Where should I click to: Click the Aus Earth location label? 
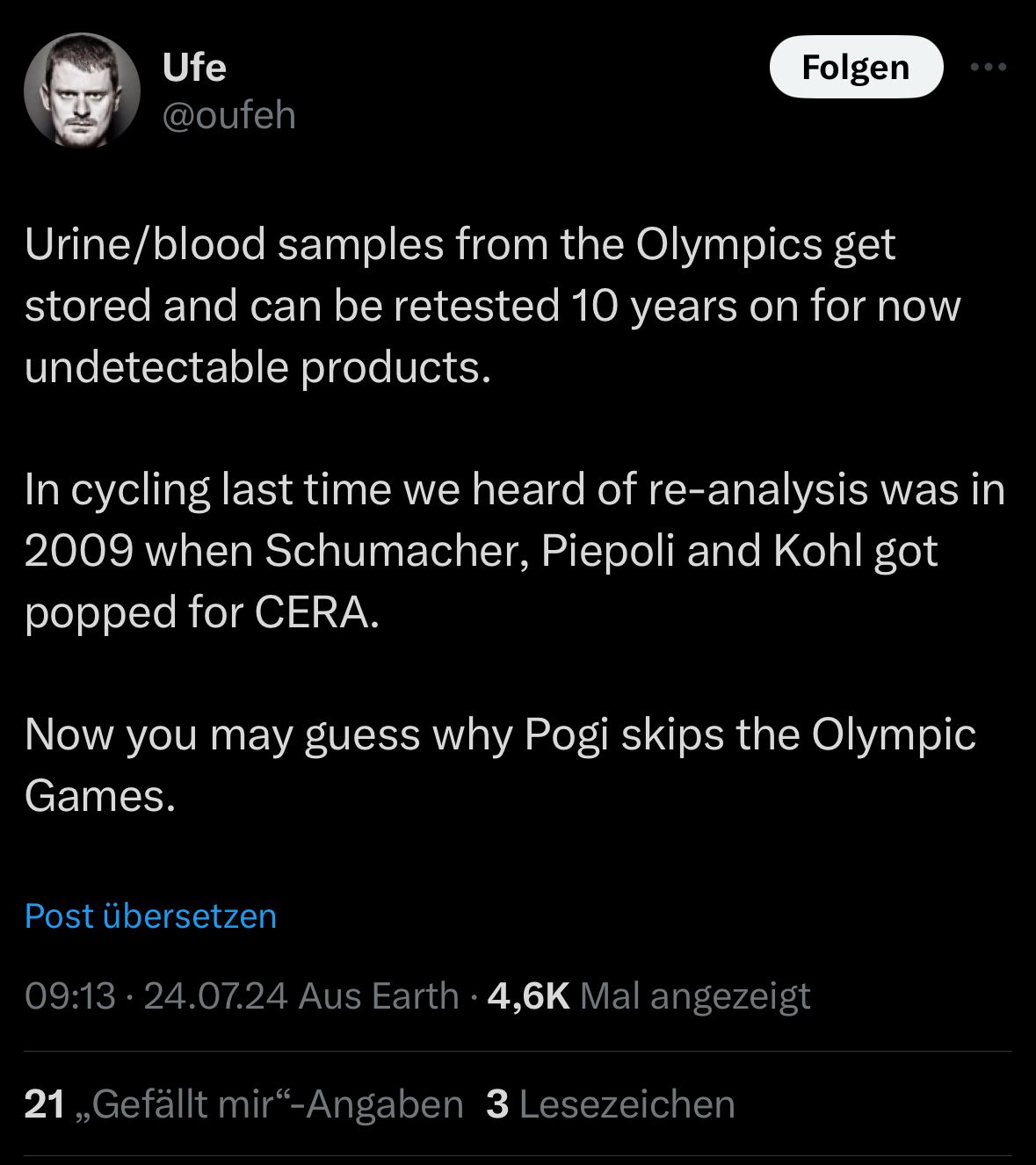pos(379,995)
